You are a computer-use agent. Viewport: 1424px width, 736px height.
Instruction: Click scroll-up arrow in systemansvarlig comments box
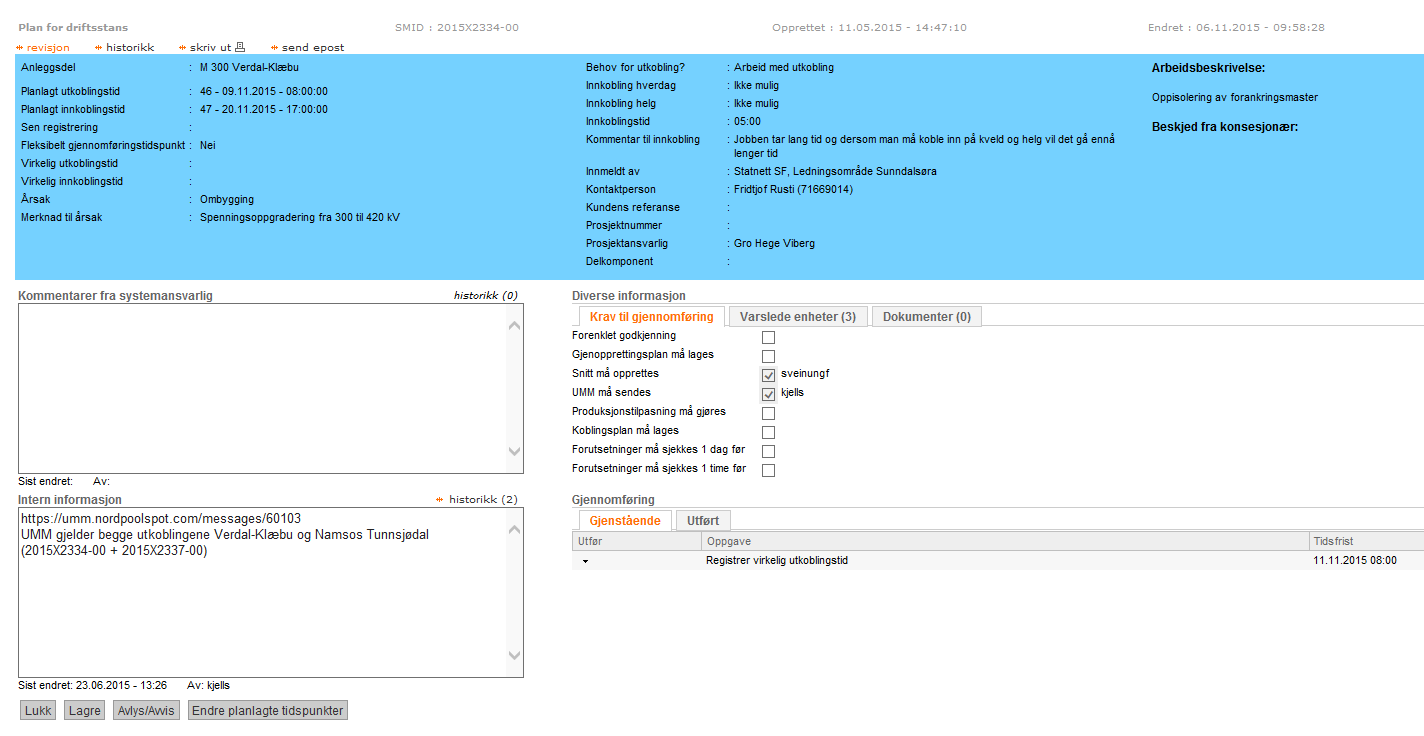[515, 325]
